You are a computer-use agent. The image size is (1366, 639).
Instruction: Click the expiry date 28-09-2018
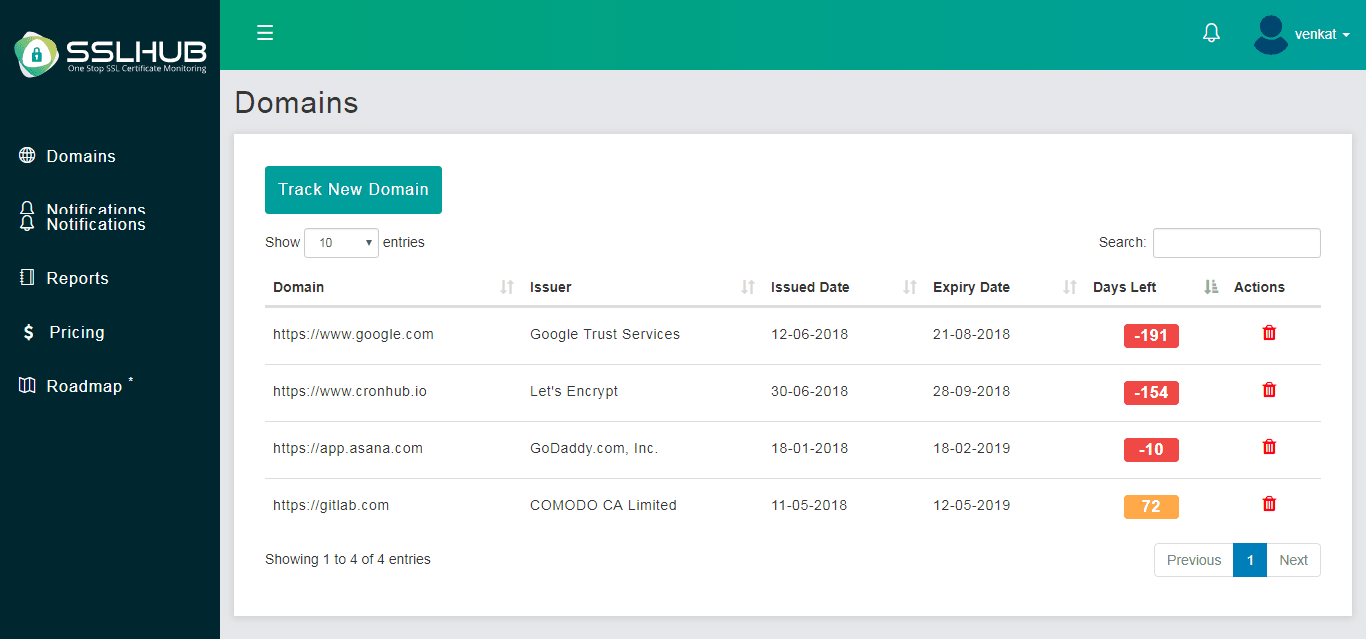point(971,392)
